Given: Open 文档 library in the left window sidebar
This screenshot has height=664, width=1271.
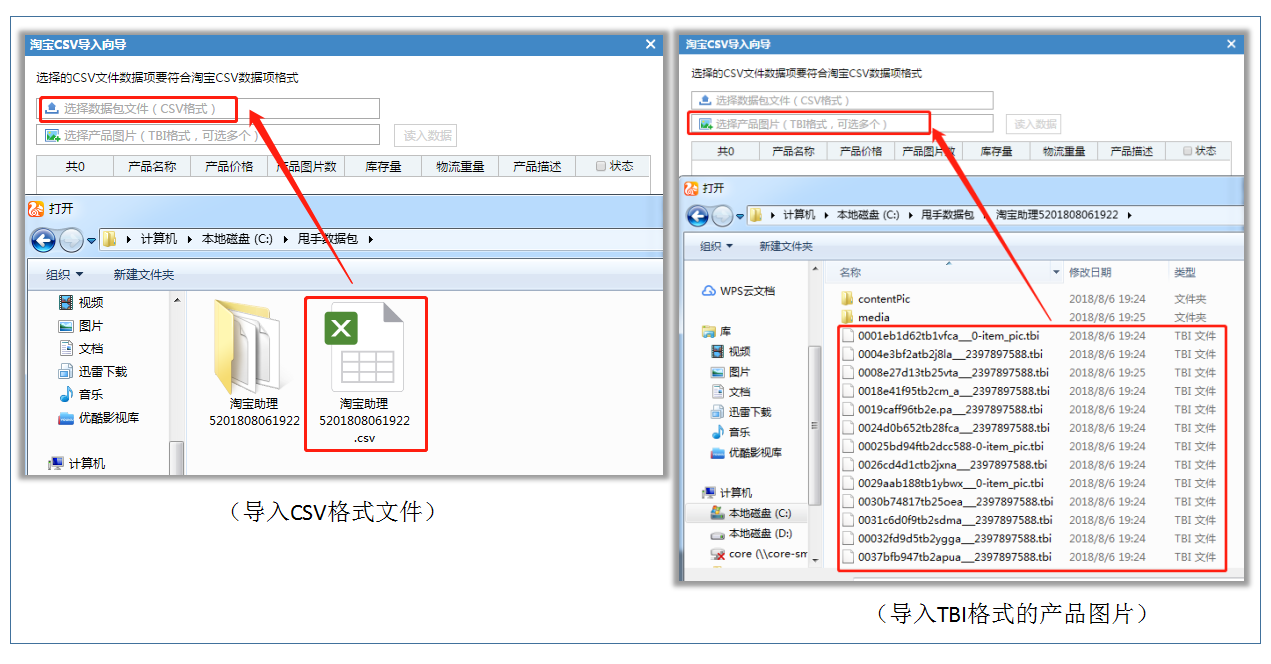Looking at the screenshot, I should [80, 348].
